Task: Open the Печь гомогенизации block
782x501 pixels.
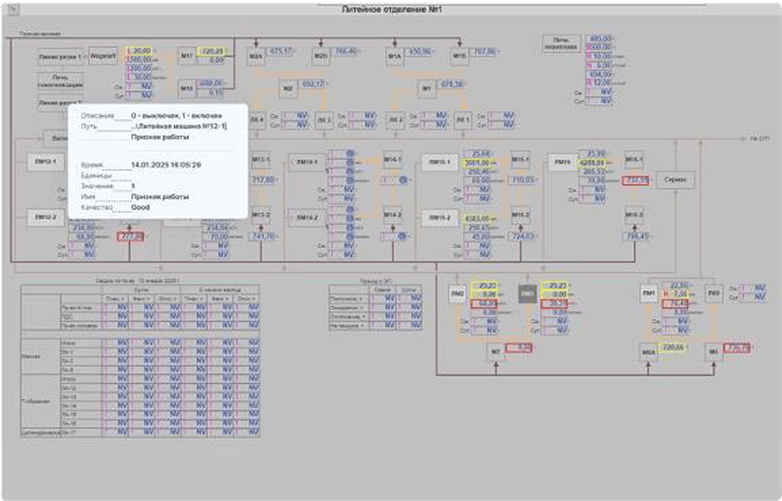Action: coord(62,80)
